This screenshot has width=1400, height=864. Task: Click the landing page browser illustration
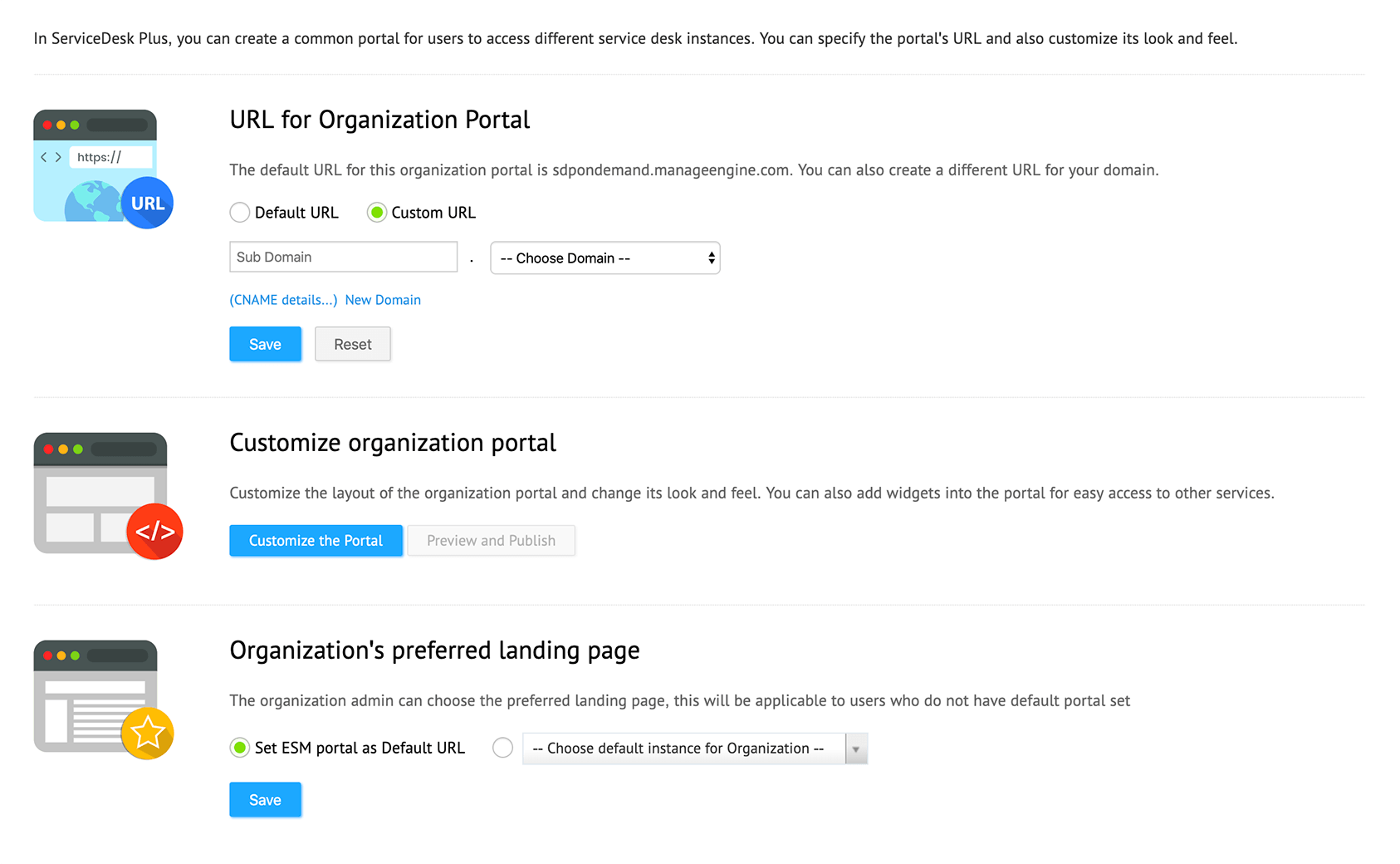tap(95, 696)
